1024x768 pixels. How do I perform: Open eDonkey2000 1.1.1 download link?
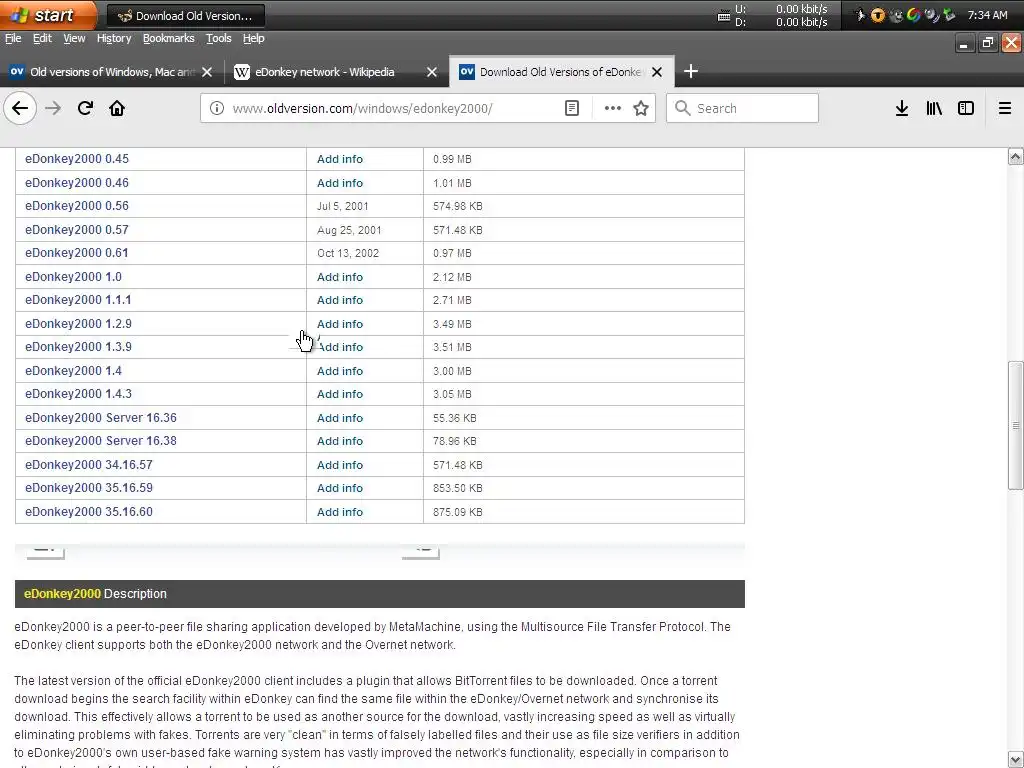tap(78, 300)
